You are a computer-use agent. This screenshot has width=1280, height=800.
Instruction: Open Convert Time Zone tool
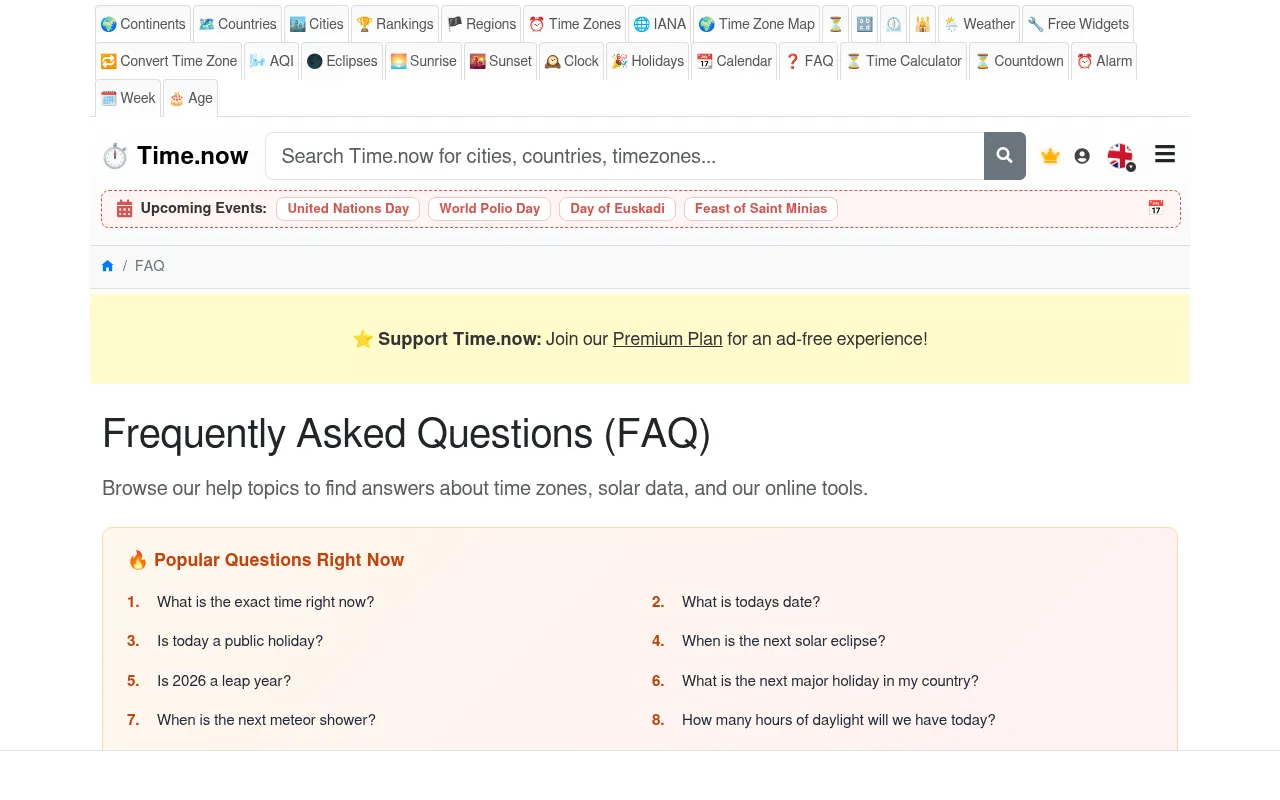click(x=168, y=61)
